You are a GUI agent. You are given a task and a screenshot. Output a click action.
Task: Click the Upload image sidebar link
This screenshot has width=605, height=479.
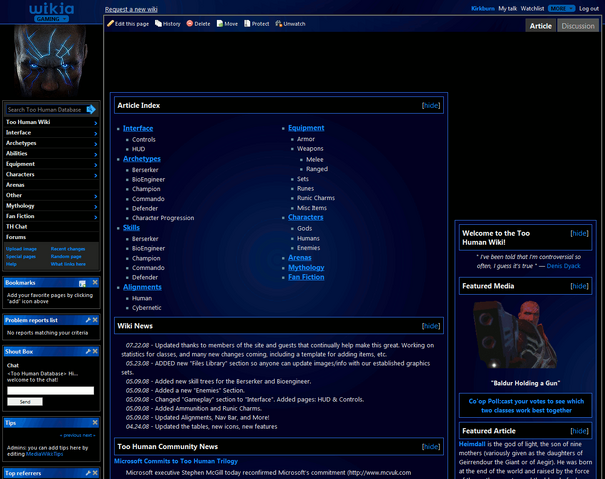(x=21, y=249)
